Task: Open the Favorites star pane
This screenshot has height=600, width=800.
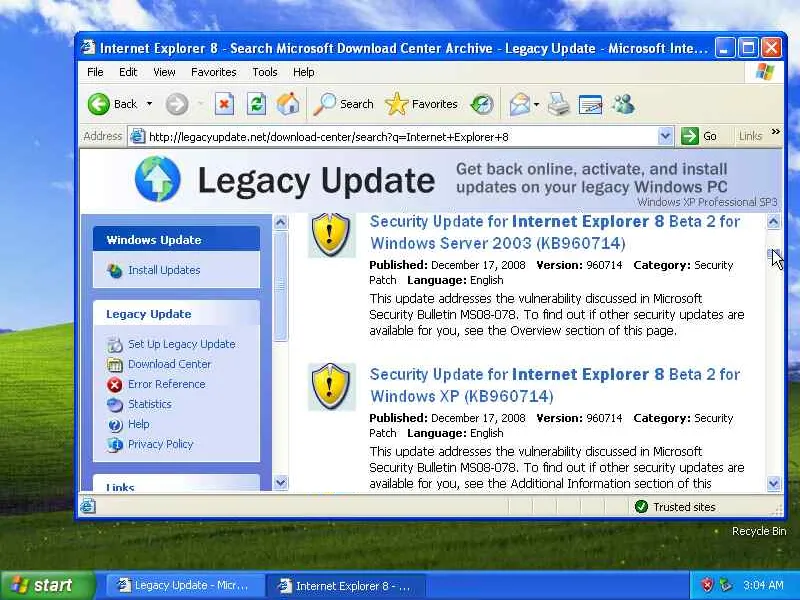Action: pos(422,104)
